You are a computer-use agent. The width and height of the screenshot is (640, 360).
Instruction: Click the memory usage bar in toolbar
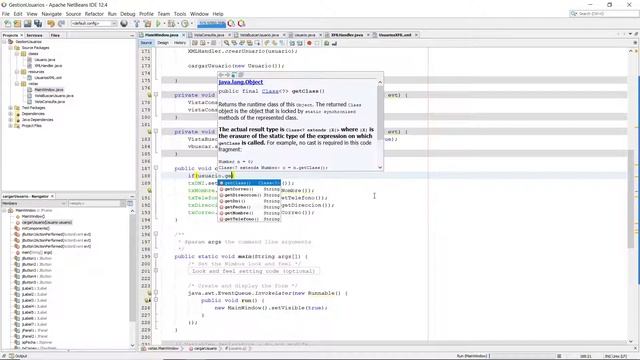(211, 24)
